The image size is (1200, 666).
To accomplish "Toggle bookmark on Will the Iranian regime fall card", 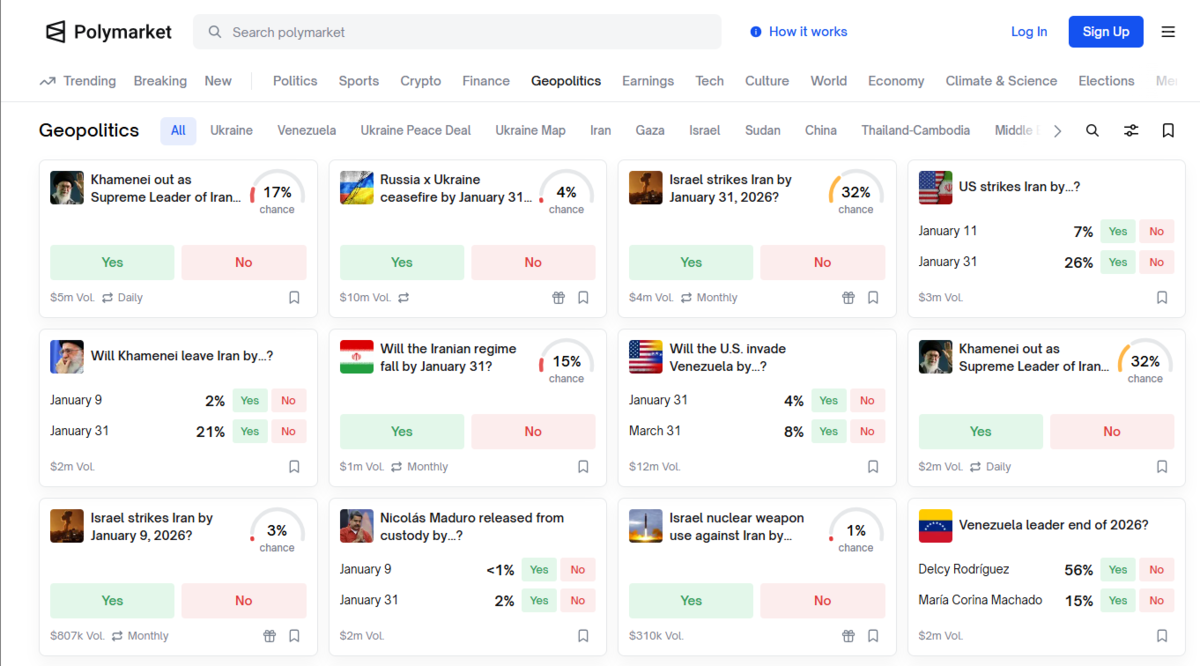I will [583, 467].
